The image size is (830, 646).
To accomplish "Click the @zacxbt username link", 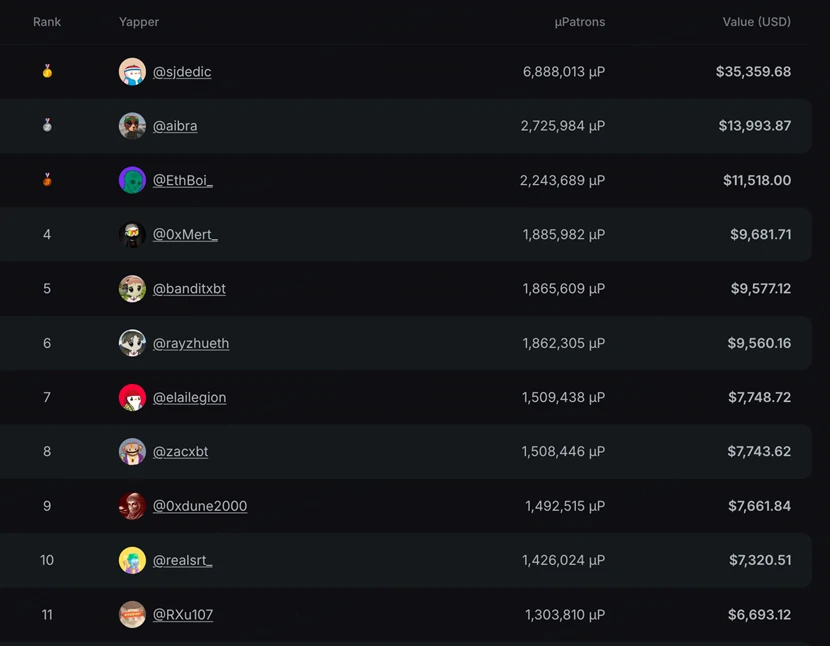I will tap(181, 451).
